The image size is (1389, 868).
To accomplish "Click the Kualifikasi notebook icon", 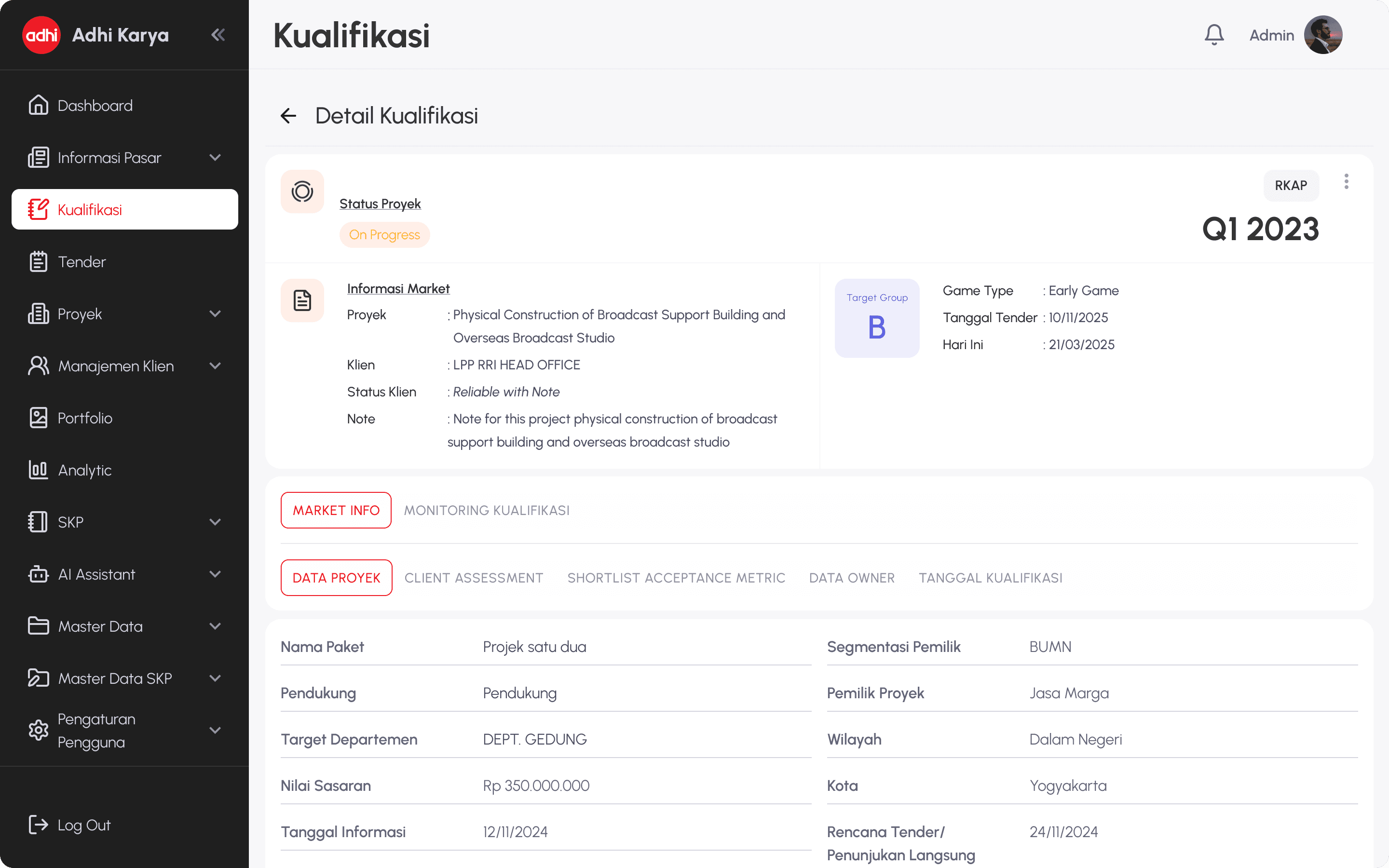I will [x=39, y=210].
